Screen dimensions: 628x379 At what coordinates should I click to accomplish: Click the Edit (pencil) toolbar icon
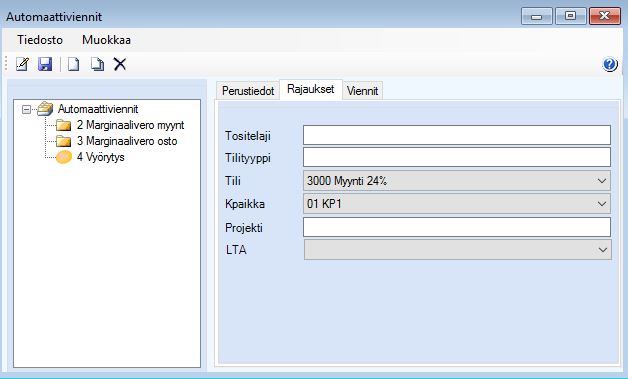22,64
